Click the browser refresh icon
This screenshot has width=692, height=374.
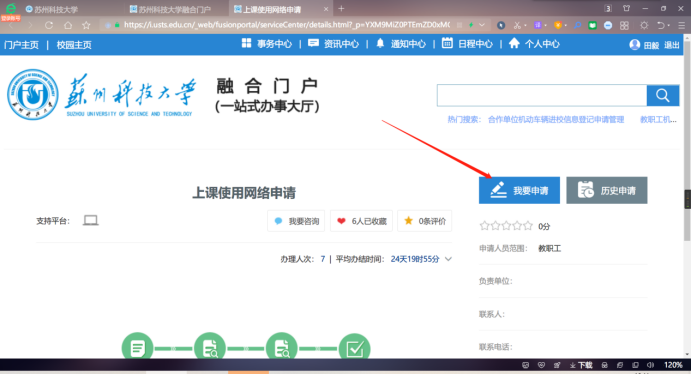(x=49, y=25)
